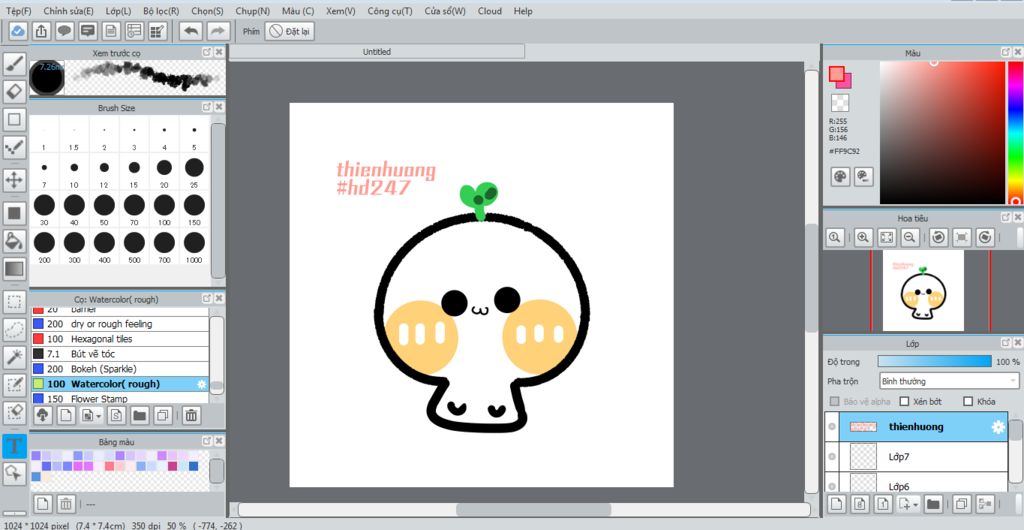Open the Công cụ(T) menu

390,11
